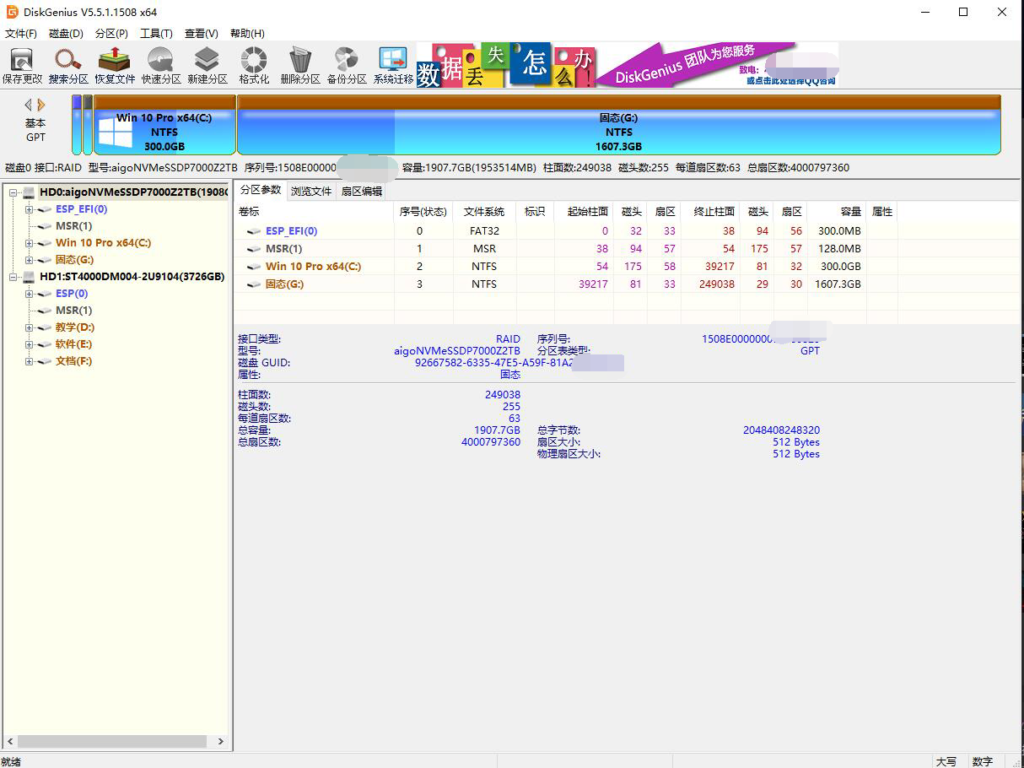Click the DiskGenius advertisement banner
This screenshot has height=768, width=1024.
[627, 65]
